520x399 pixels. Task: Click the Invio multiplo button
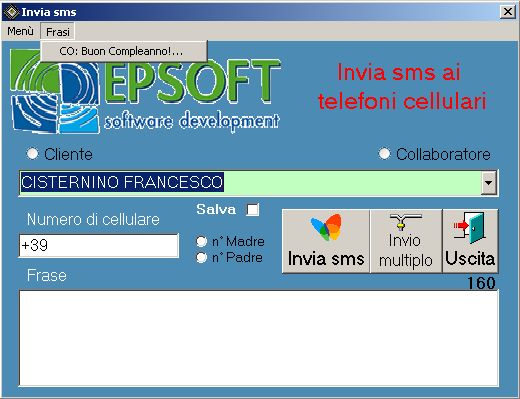pos(406,241)
